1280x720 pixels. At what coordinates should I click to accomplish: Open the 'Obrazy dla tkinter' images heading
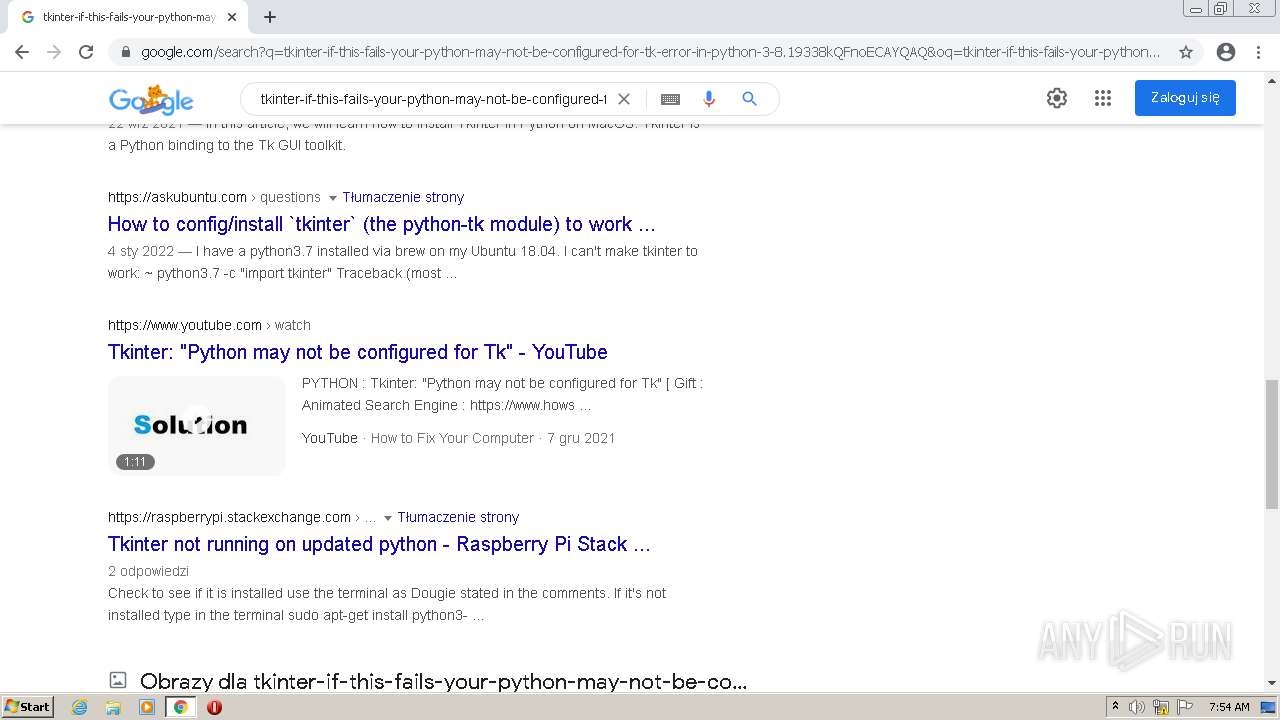click(443, 682)
